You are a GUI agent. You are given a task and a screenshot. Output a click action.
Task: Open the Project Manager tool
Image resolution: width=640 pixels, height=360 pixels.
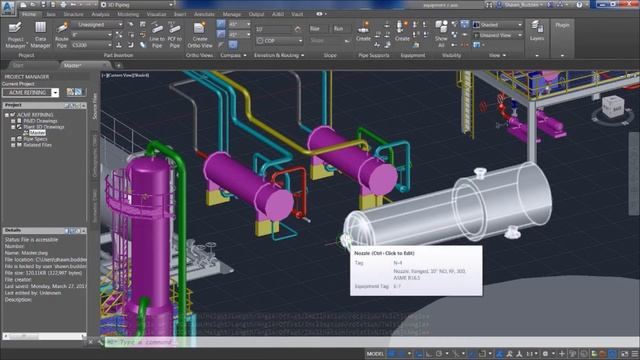(x=16, y=35)
